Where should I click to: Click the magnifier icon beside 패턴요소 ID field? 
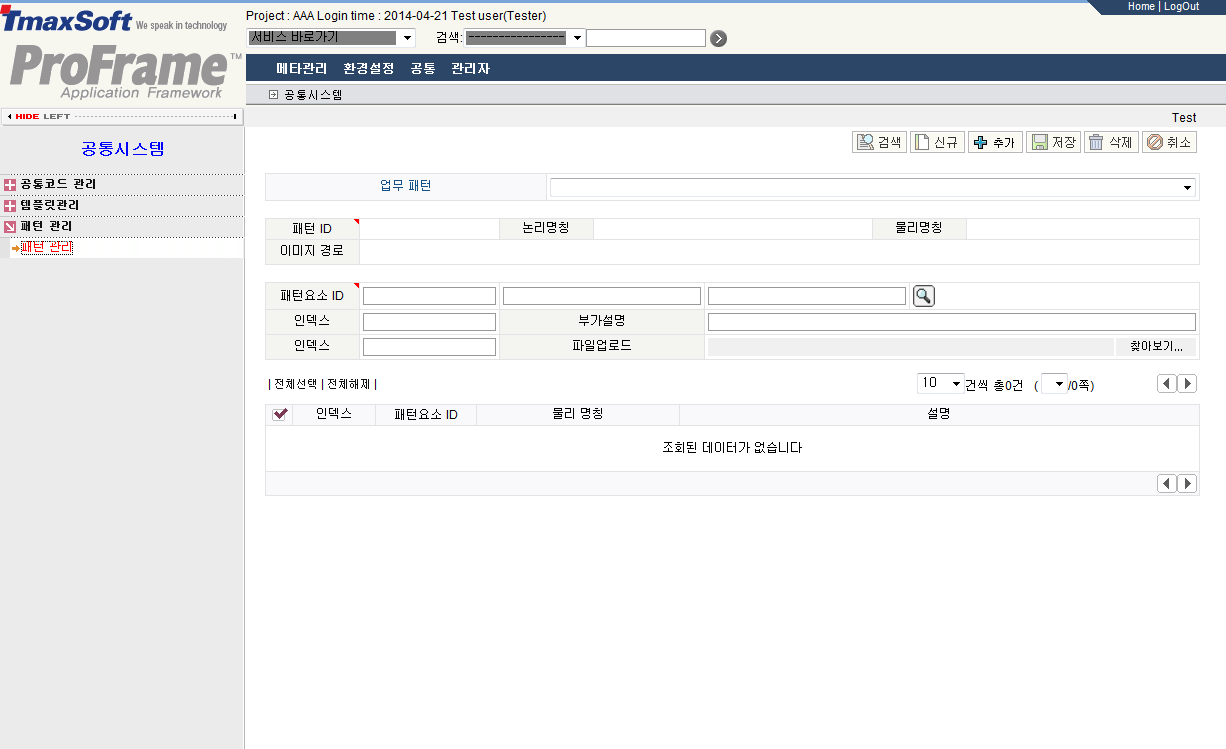click(923, 295)
